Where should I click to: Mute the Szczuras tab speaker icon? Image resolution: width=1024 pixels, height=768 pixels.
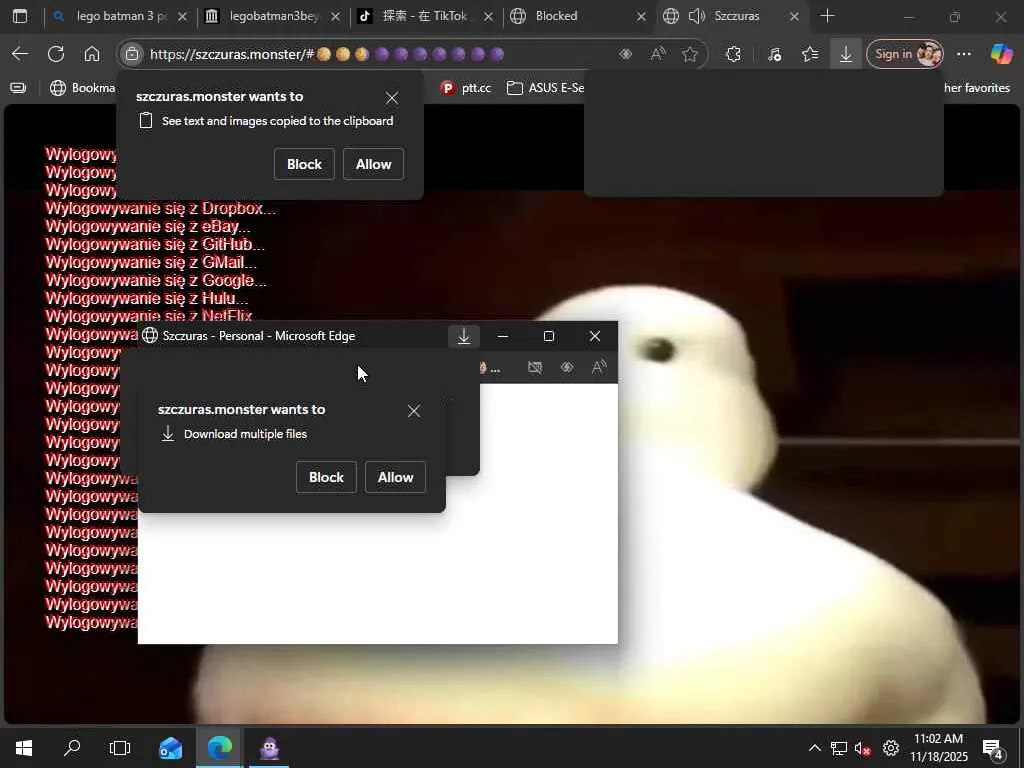coord(697,16)
